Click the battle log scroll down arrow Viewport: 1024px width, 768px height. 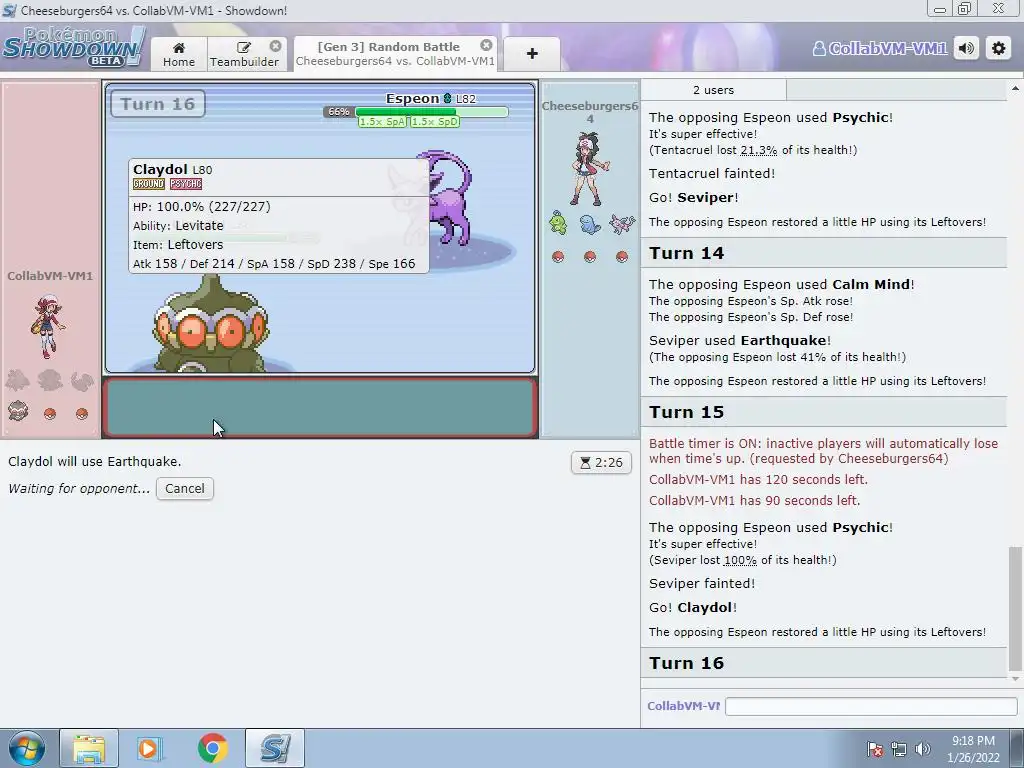click(1015, 679)
